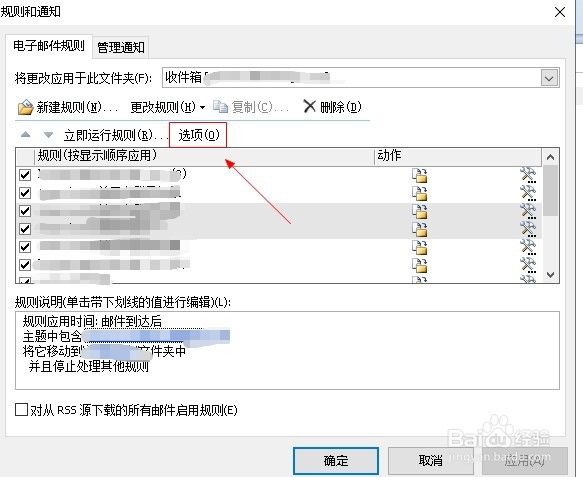
Task: Click the 应用(A) apply button
Action: (x=525, y=461)
